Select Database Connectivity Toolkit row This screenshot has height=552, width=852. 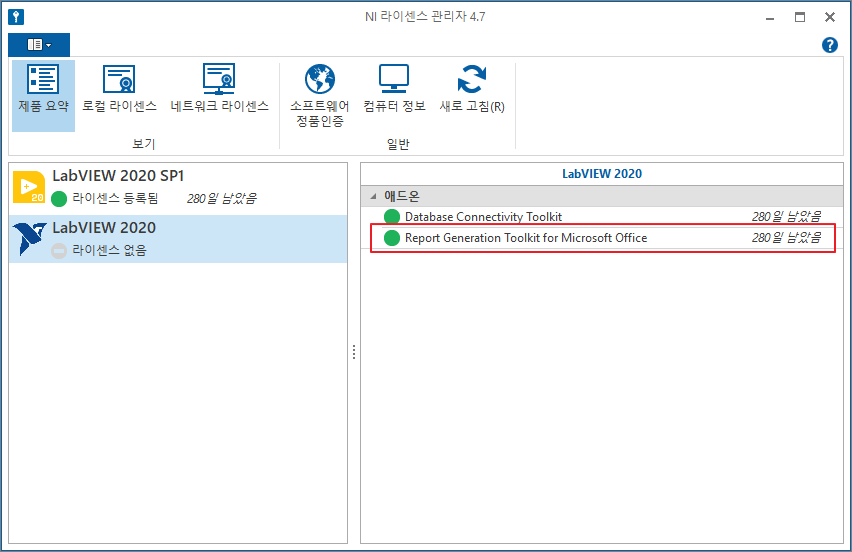click(x=602, y=217)
